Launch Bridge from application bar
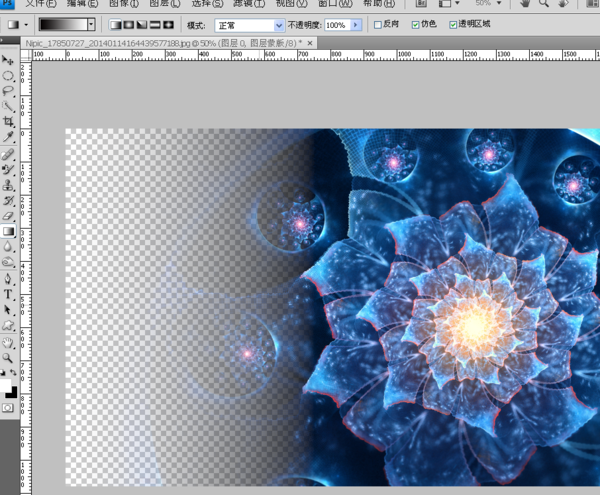The width and height of the screenshot is (600, 495). pyautogui.click(x=421, y=3)
